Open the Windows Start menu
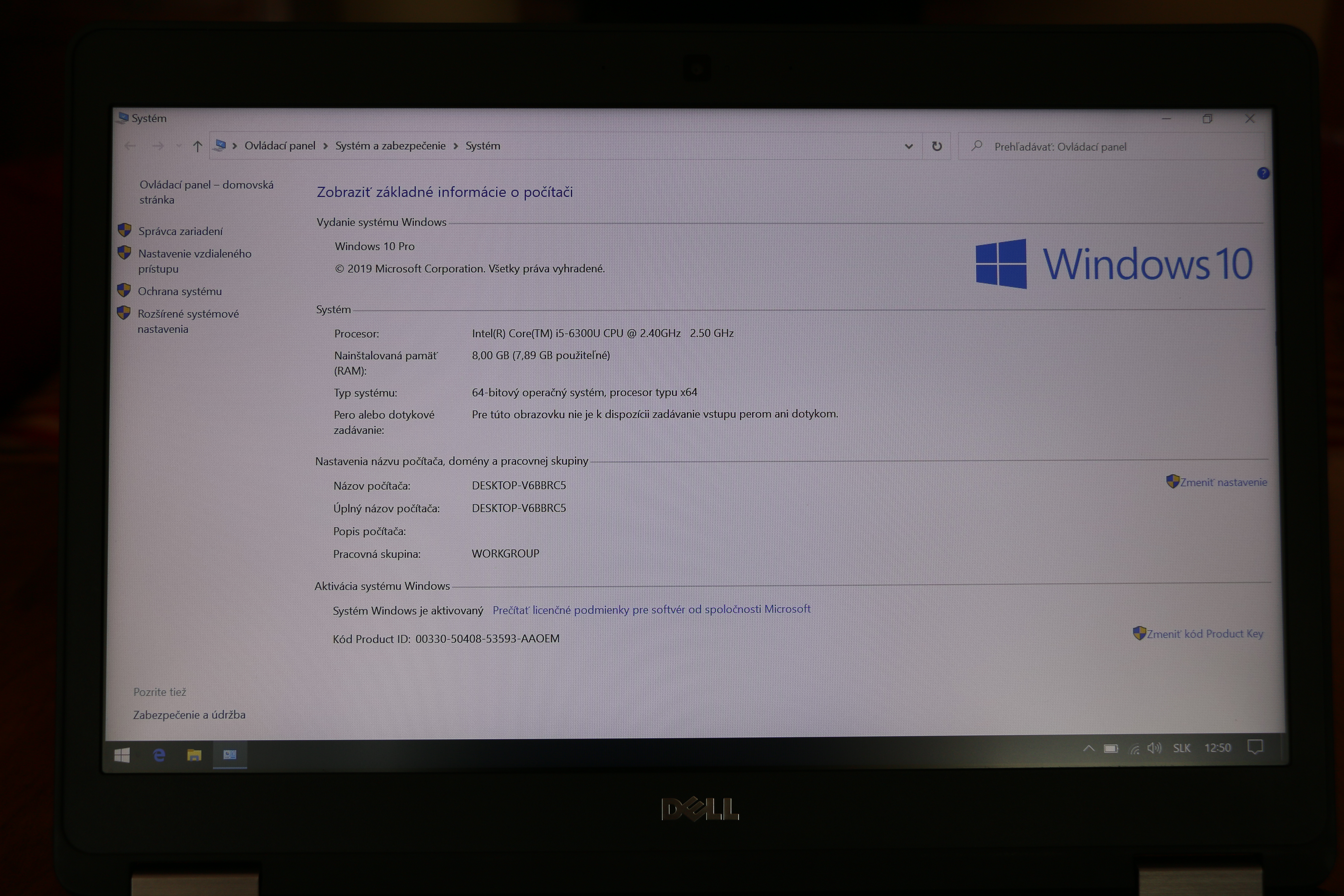Viewport: 1344px width, 896px height. (122, 756)
